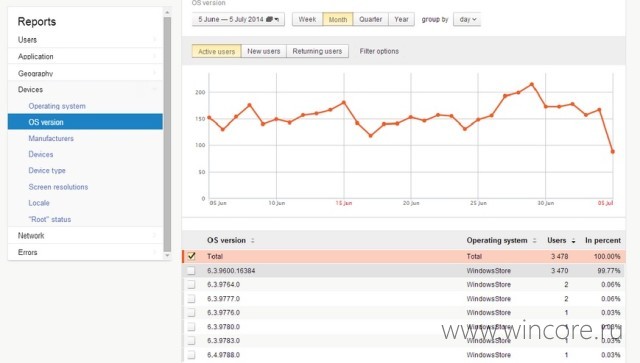Select the Year period button
The width and height of the screenshot is (640, 363).
click(x=401, y=19)
